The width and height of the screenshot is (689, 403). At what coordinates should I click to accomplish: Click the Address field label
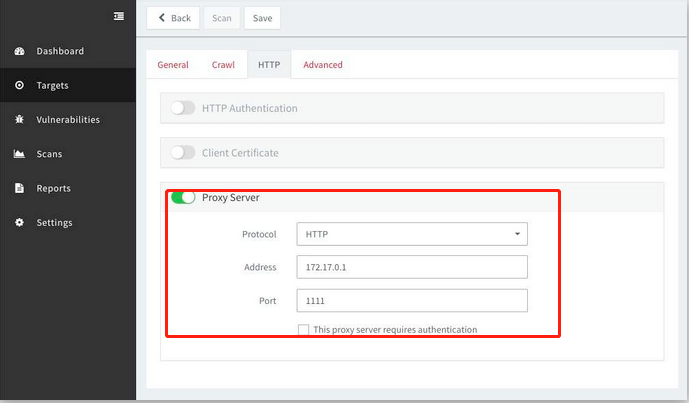(260, 267)
